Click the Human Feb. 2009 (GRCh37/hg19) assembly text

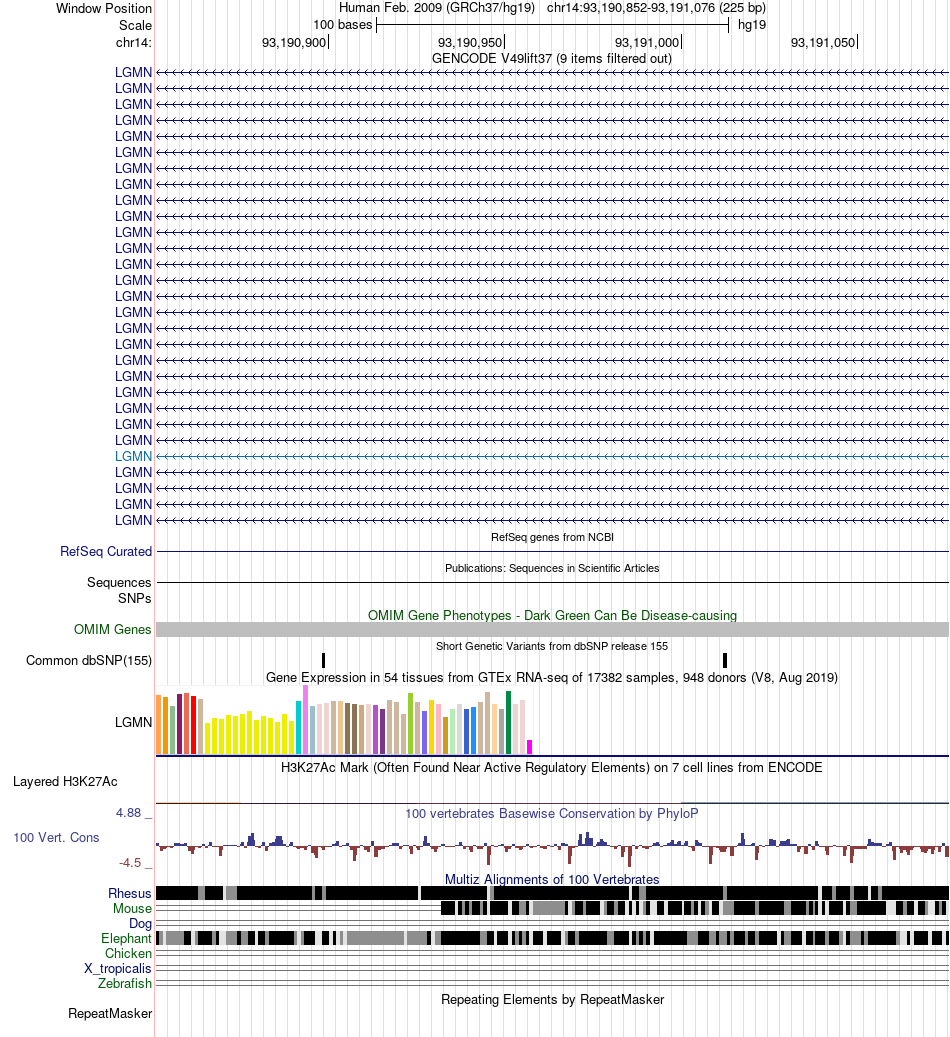(437, 8)
